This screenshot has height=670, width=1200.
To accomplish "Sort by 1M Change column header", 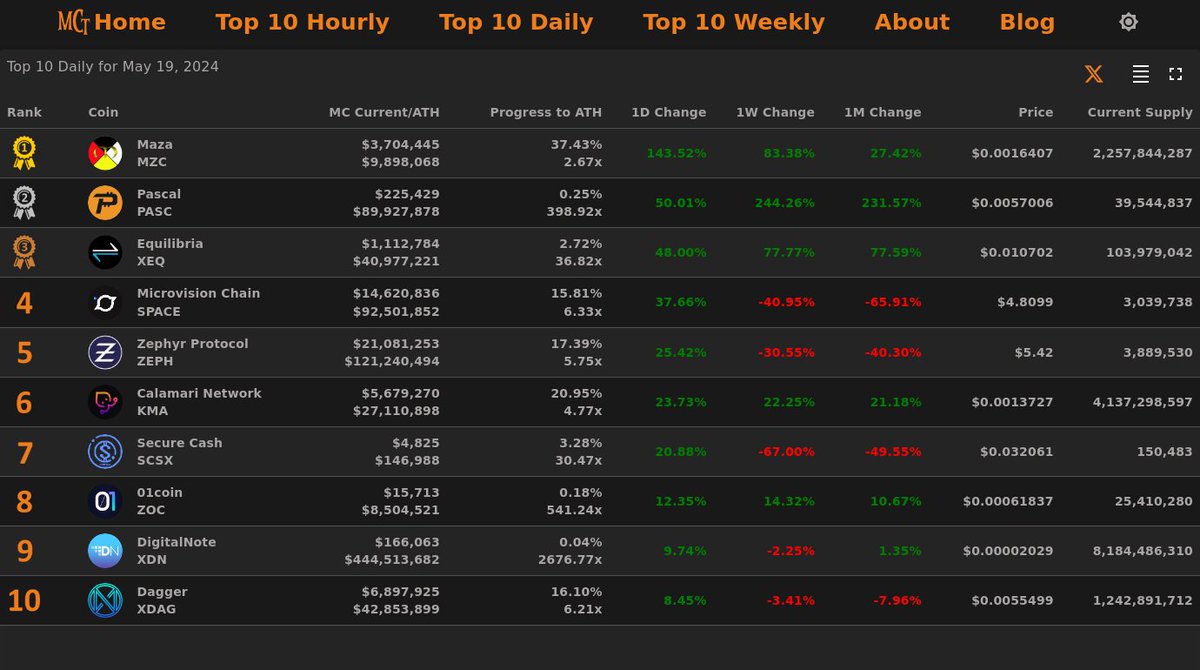I will 883,113.
